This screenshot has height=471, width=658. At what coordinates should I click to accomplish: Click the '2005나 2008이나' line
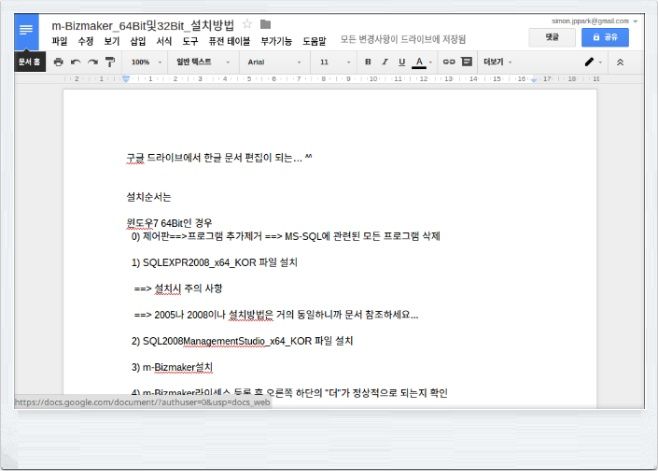pos(276,315)
